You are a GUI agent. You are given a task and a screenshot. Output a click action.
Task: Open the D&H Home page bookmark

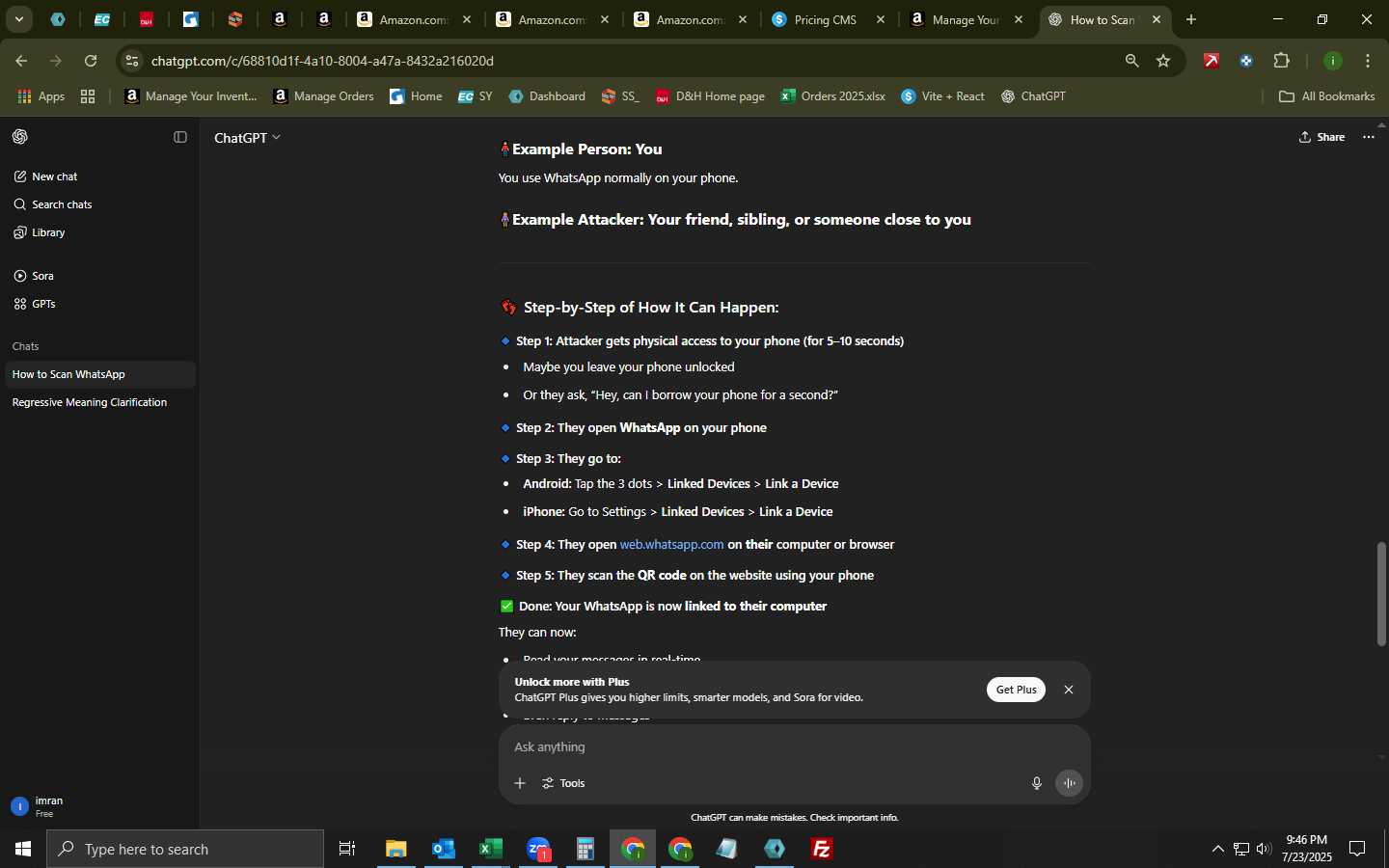point(710,96)
